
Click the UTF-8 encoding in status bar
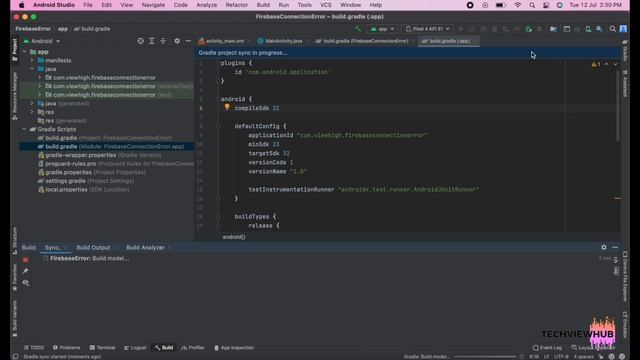click(562, 357)
